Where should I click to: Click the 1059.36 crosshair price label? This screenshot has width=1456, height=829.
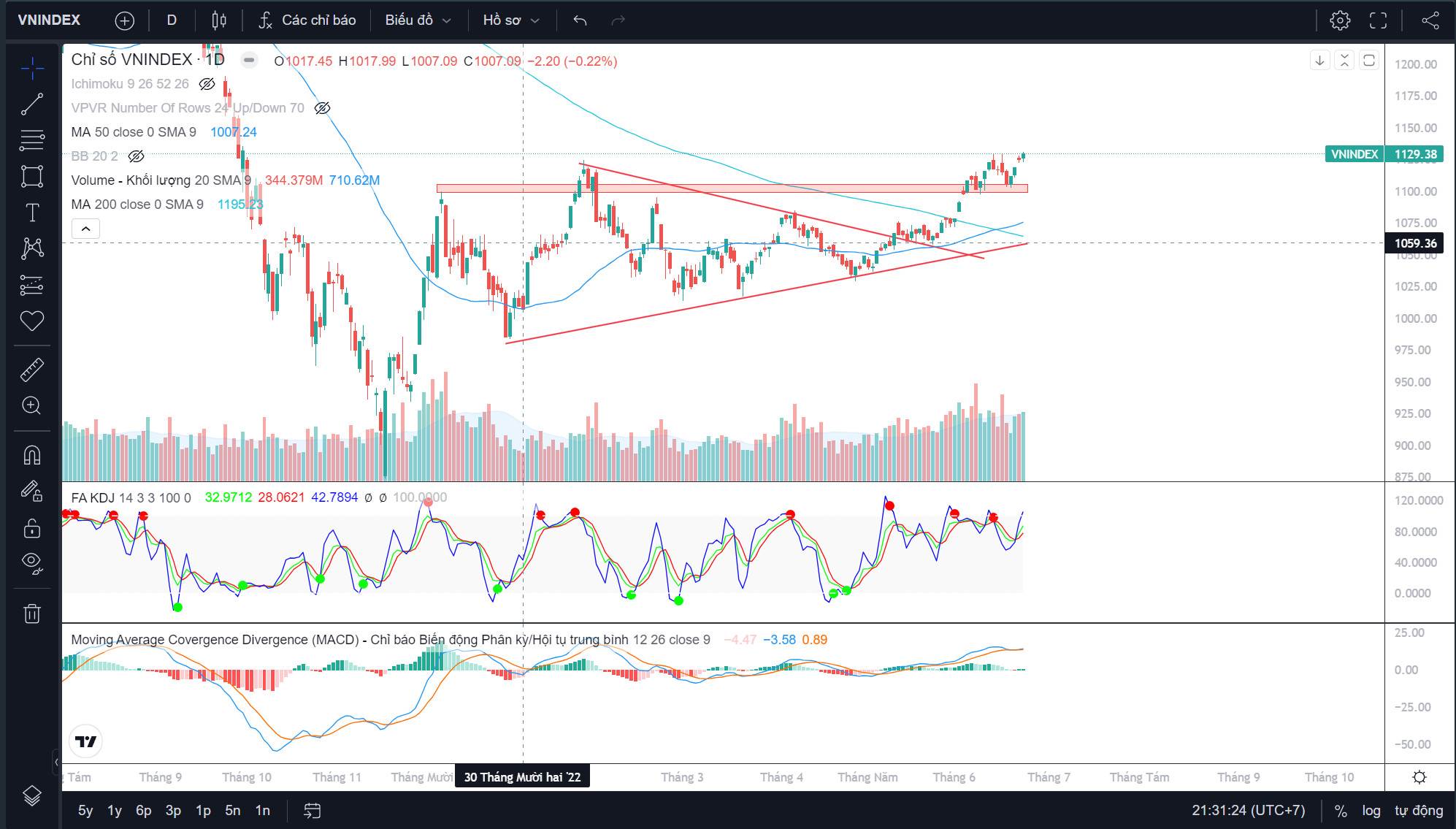[1415, 243]
